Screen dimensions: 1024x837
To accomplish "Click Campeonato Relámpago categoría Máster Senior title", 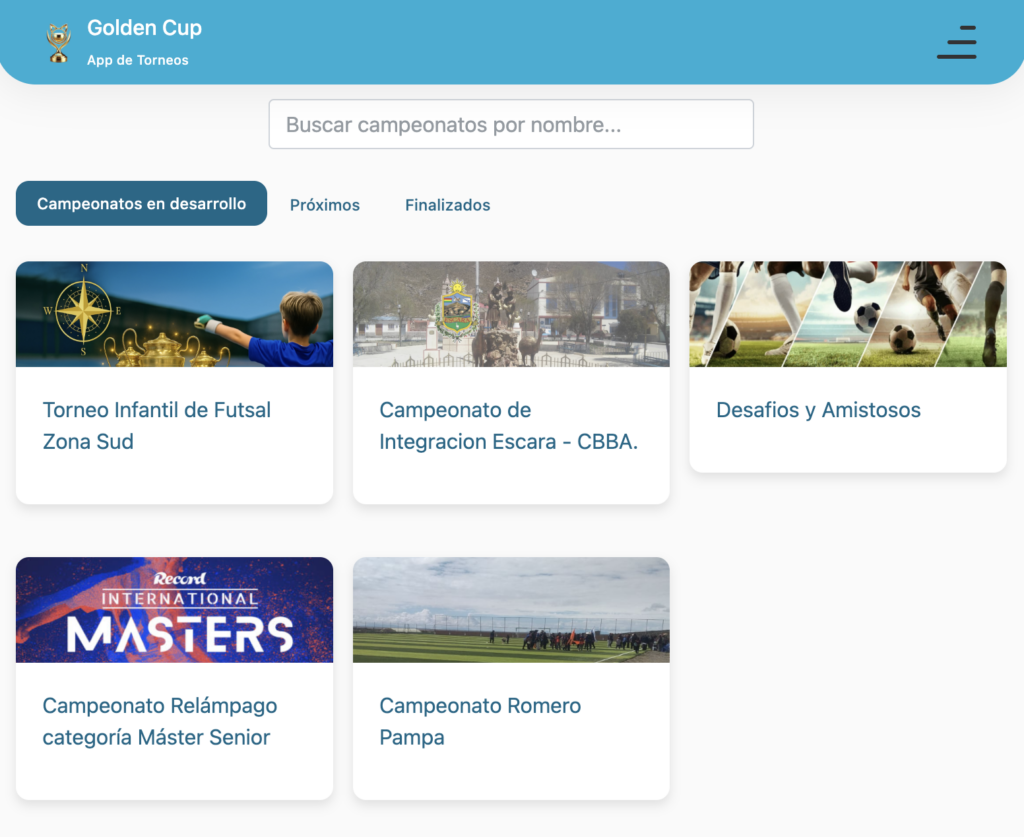I will 160,721.
